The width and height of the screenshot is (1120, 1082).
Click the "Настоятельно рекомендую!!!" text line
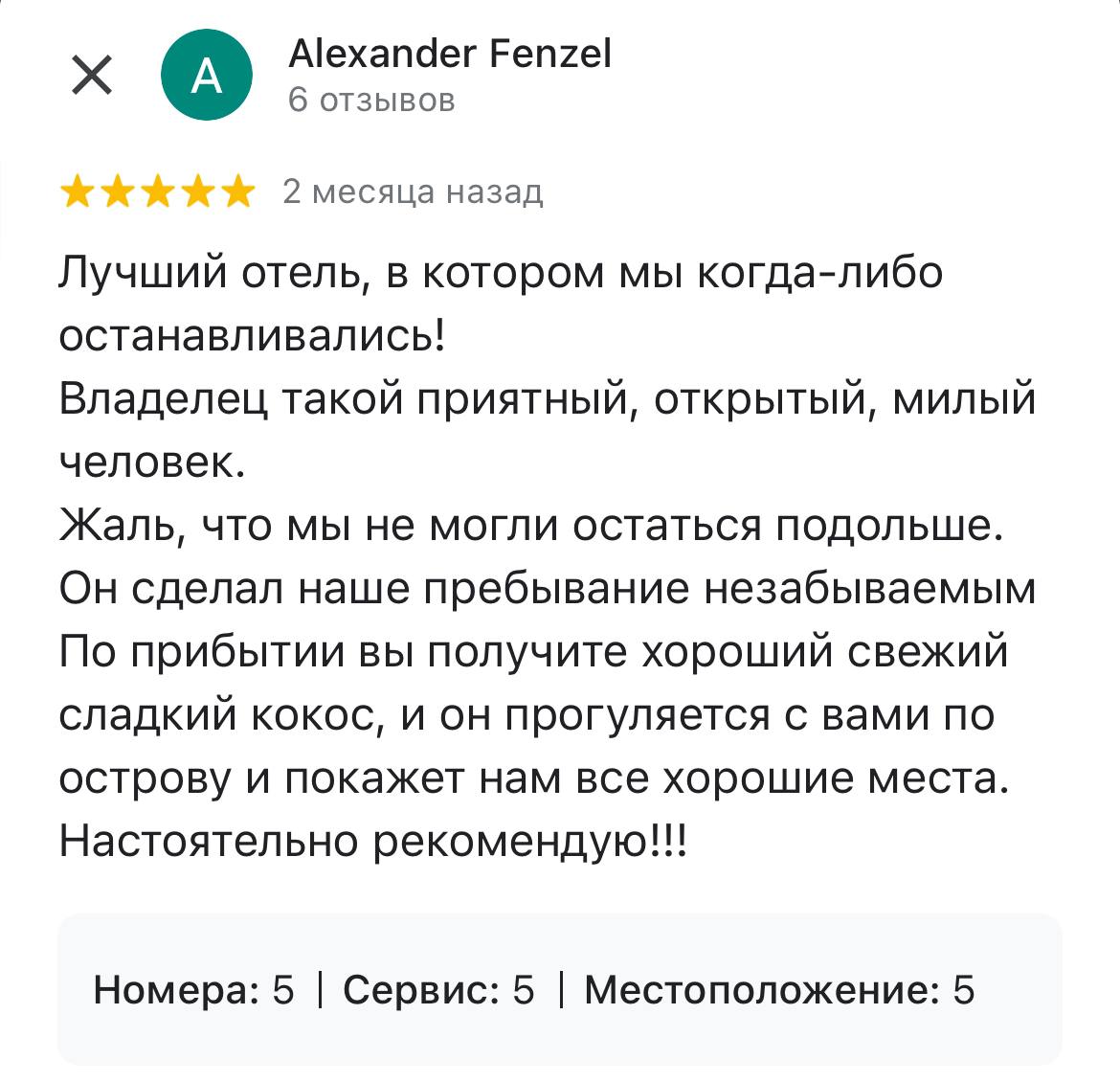(372, 842)
